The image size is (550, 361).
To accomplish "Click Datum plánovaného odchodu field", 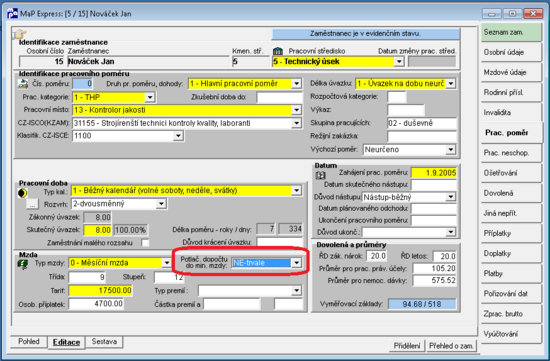I will tap(434, 209).
